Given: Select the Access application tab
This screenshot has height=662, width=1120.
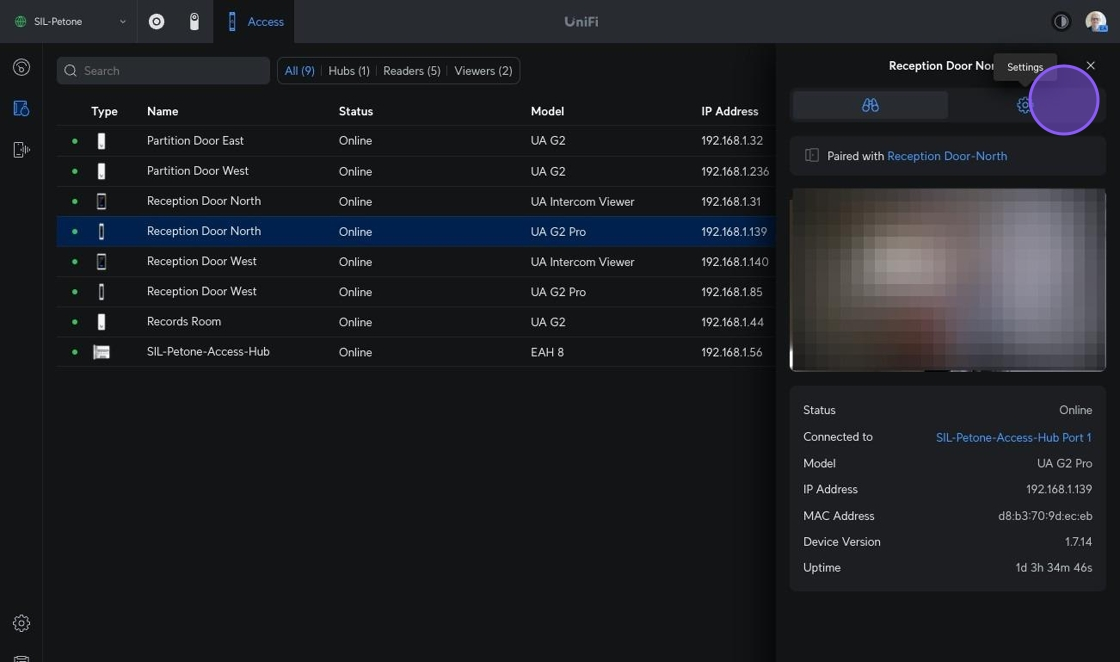Looking at the screenshot, I should [255, 21].
